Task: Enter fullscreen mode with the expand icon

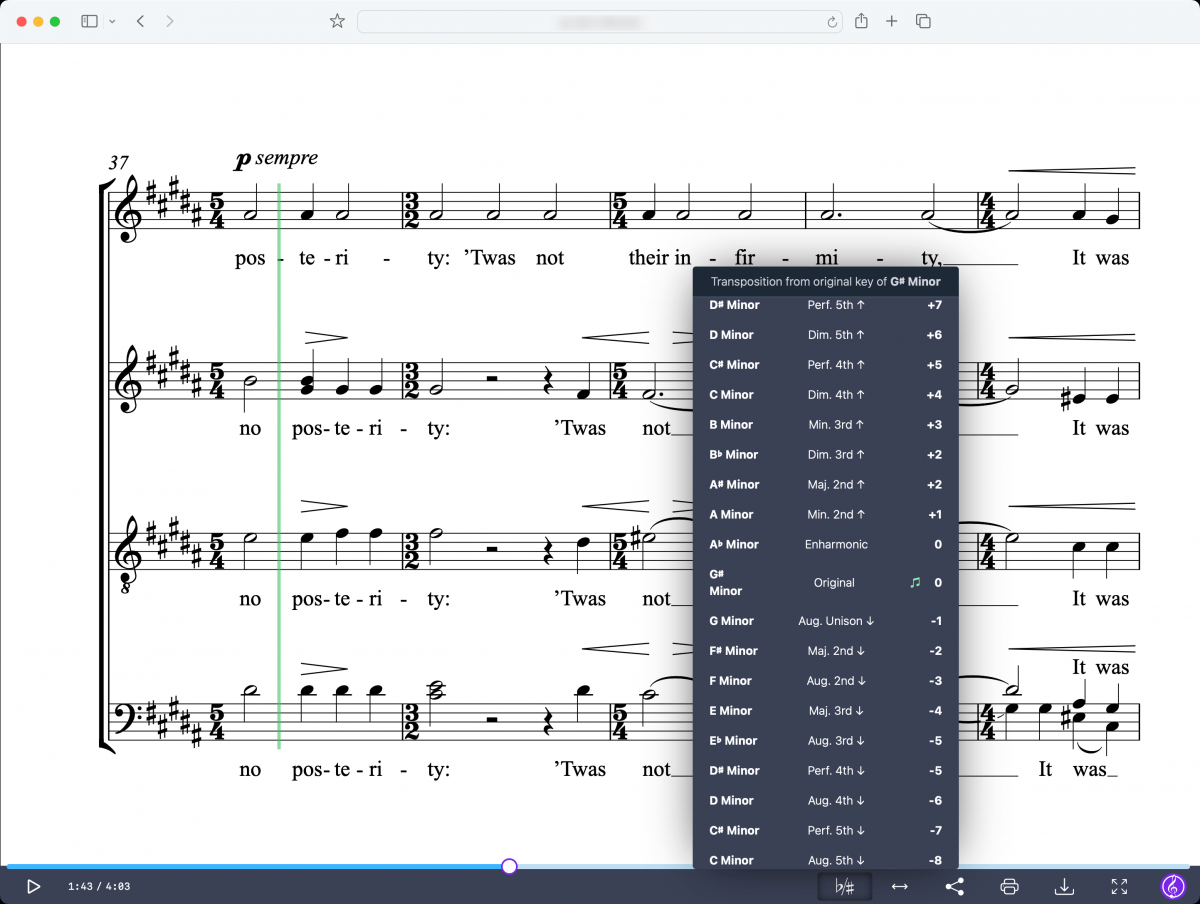Action: tap(1119, 886)
